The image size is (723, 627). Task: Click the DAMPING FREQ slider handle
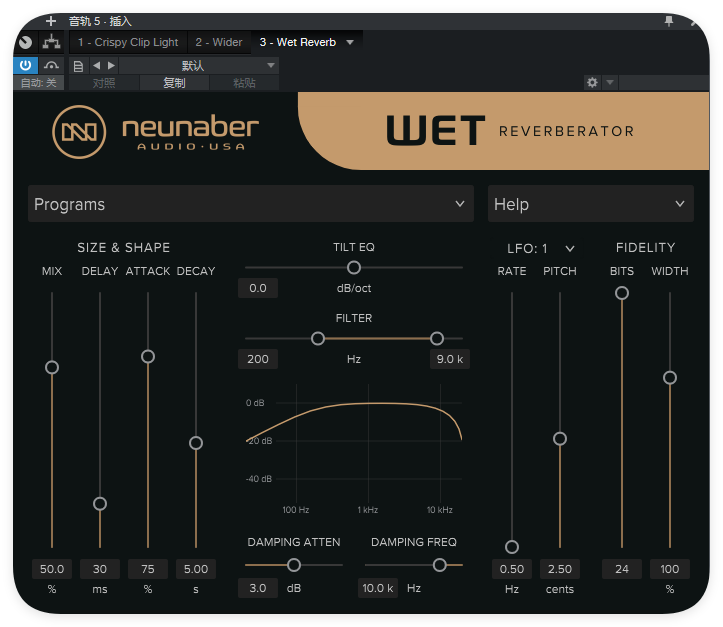pyautogui.click(x=440, y=565)
